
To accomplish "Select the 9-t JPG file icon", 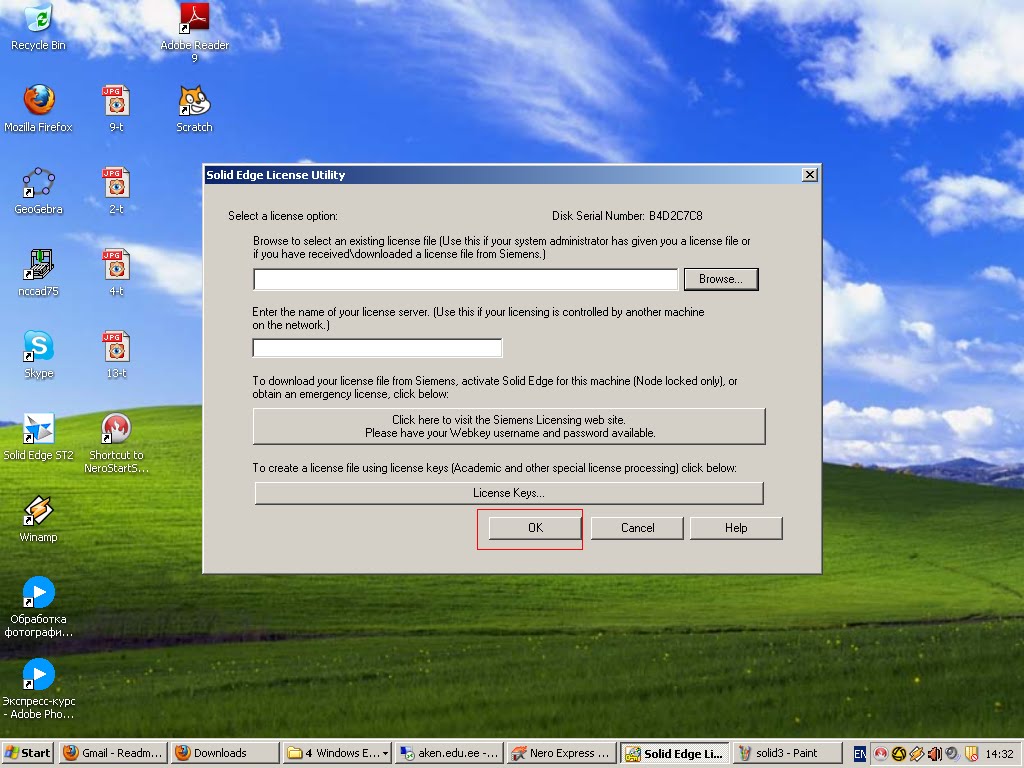I will (x=116, y=108).
